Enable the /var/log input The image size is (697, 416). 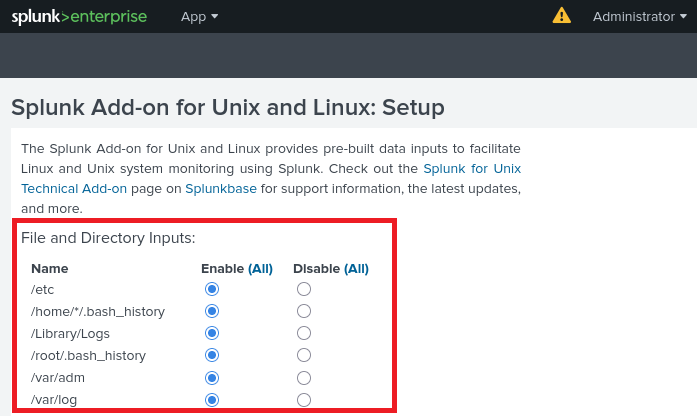click(211, 400)
